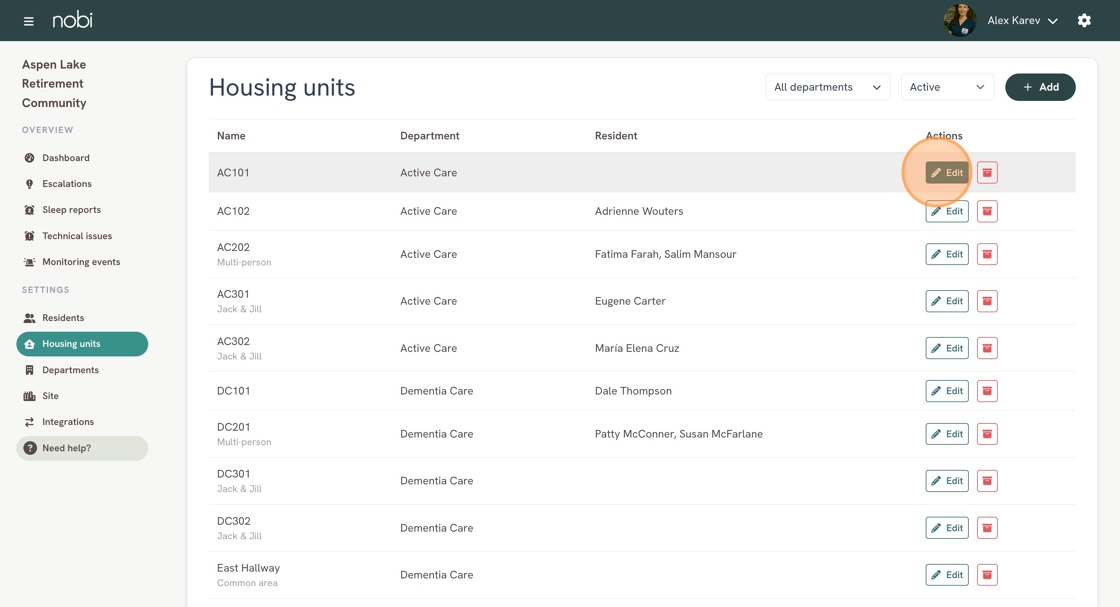Edit the DC302 housing unit
1120x607 pixels.
click(946, 528)
